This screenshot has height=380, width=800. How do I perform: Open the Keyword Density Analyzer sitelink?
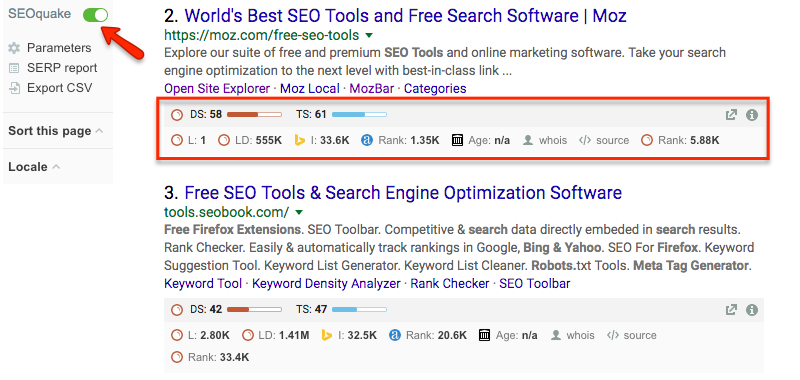[327, 283]
